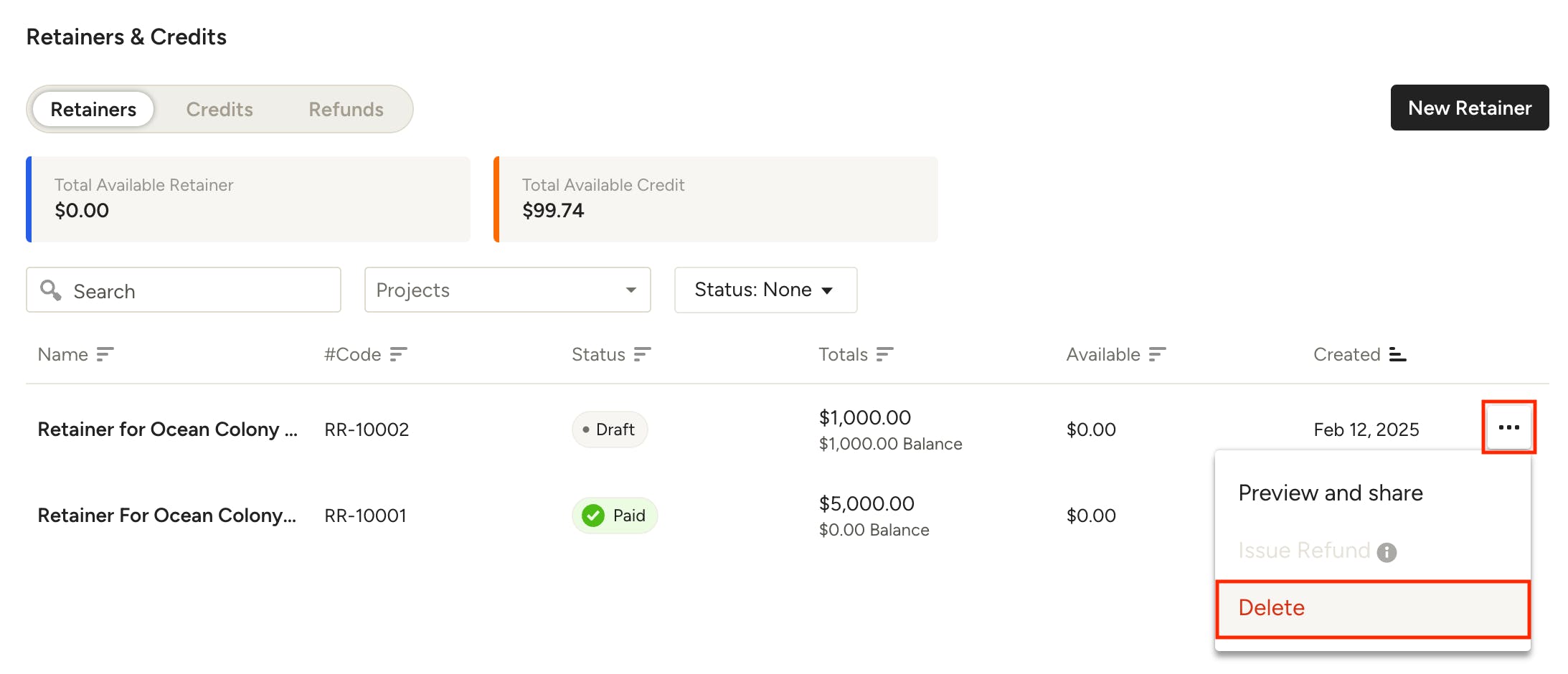Click the Paid status badge on RR-10001
The width and height of the screenshot is (1568, 674).
coord(615,516)
